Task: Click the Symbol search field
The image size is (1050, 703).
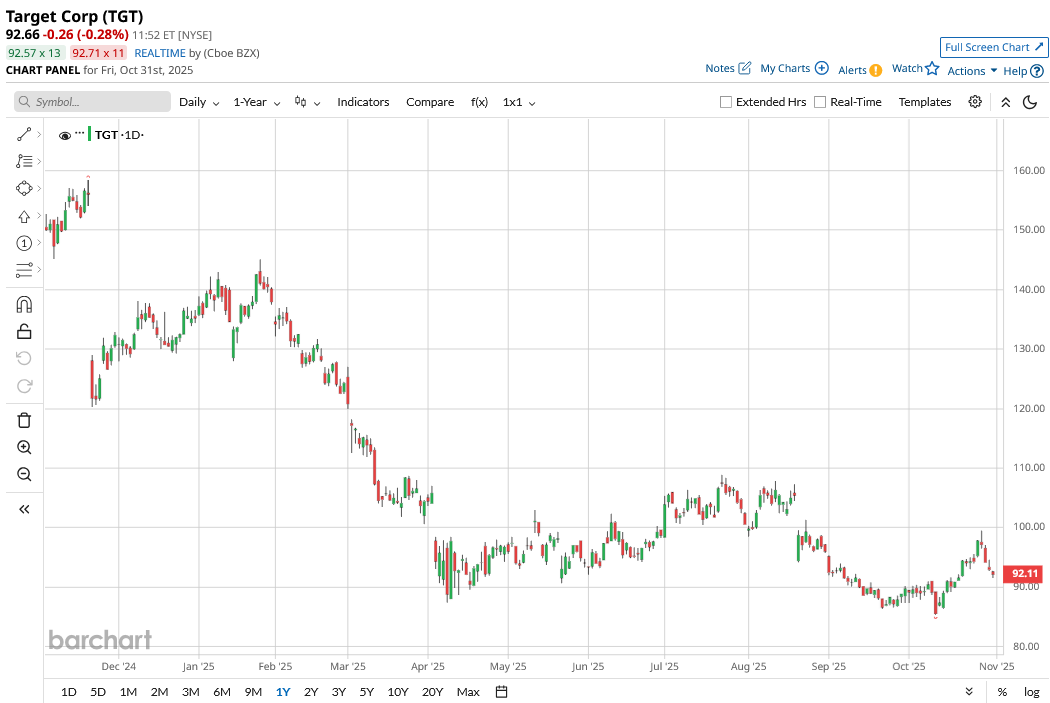Action: click(x=93, y=102)
